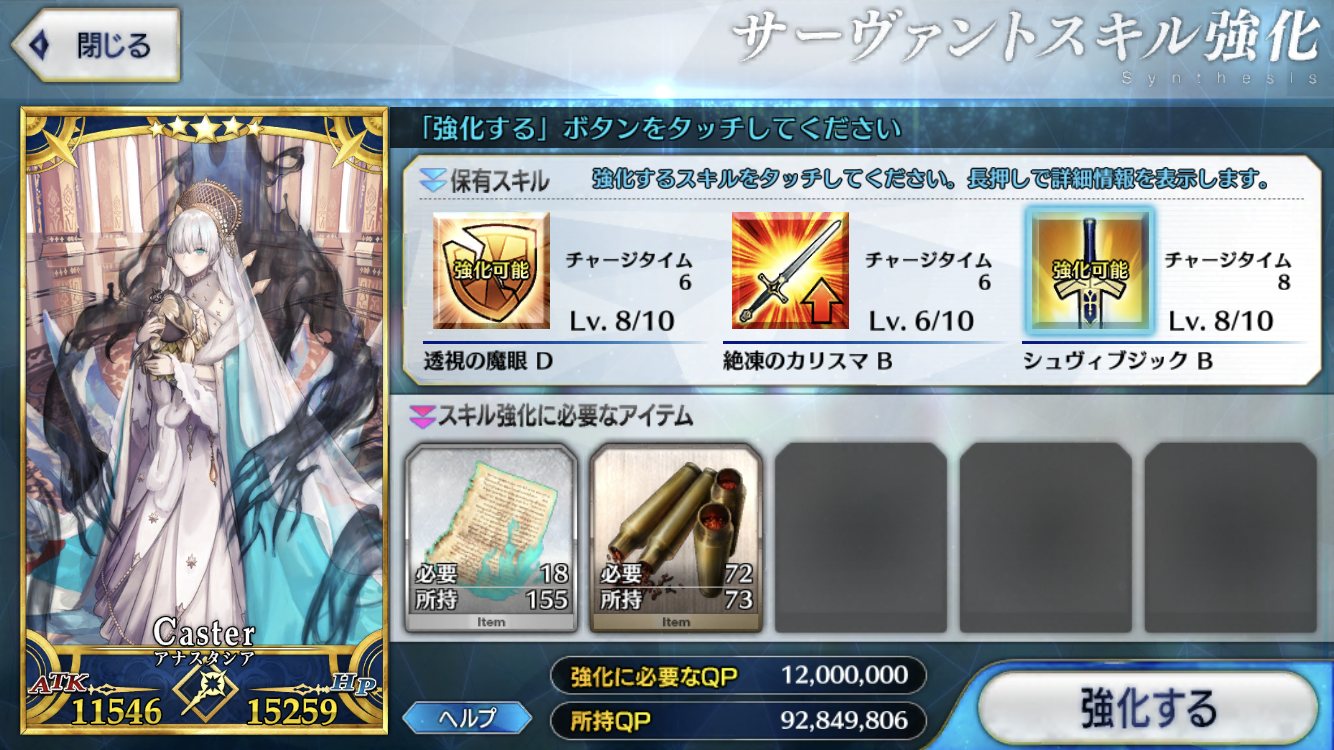Open the ヘルプ help button

pos(467,717)
